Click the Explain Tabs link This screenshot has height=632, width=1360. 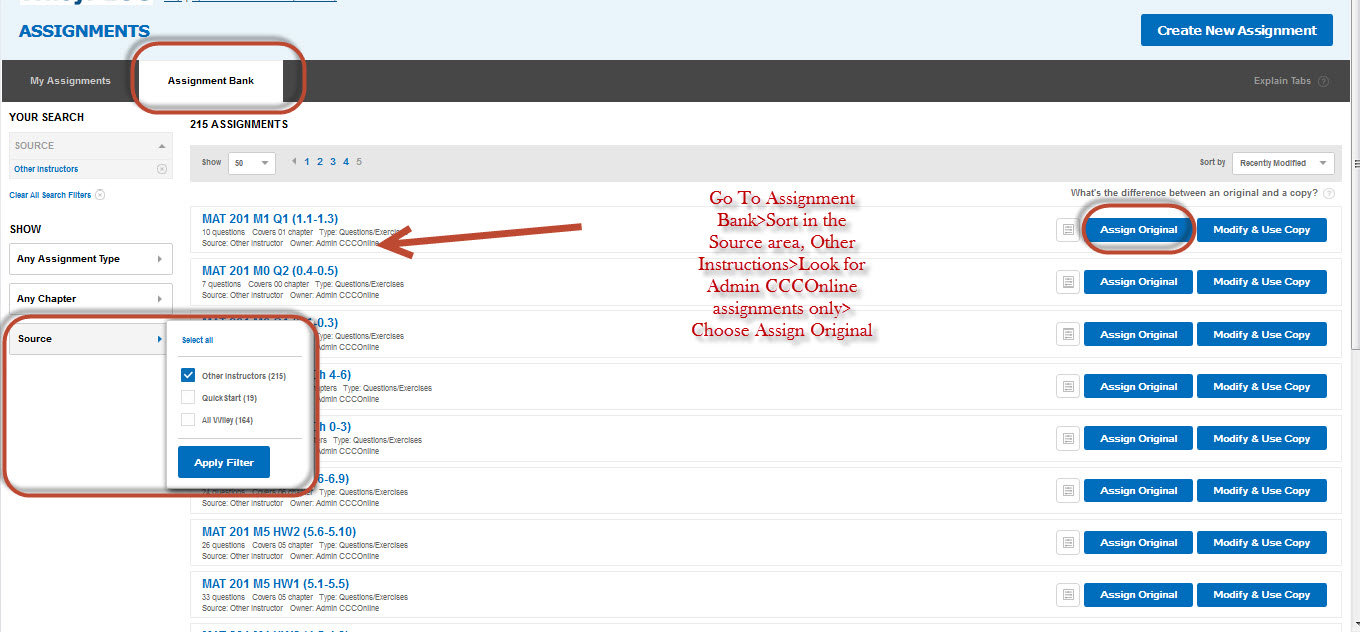[1282, 82]
